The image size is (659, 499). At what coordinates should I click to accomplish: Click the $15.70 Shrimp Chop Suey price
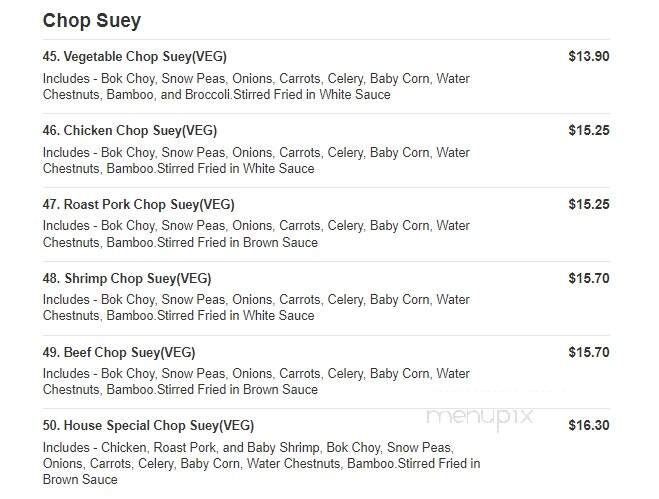[589, 278]
